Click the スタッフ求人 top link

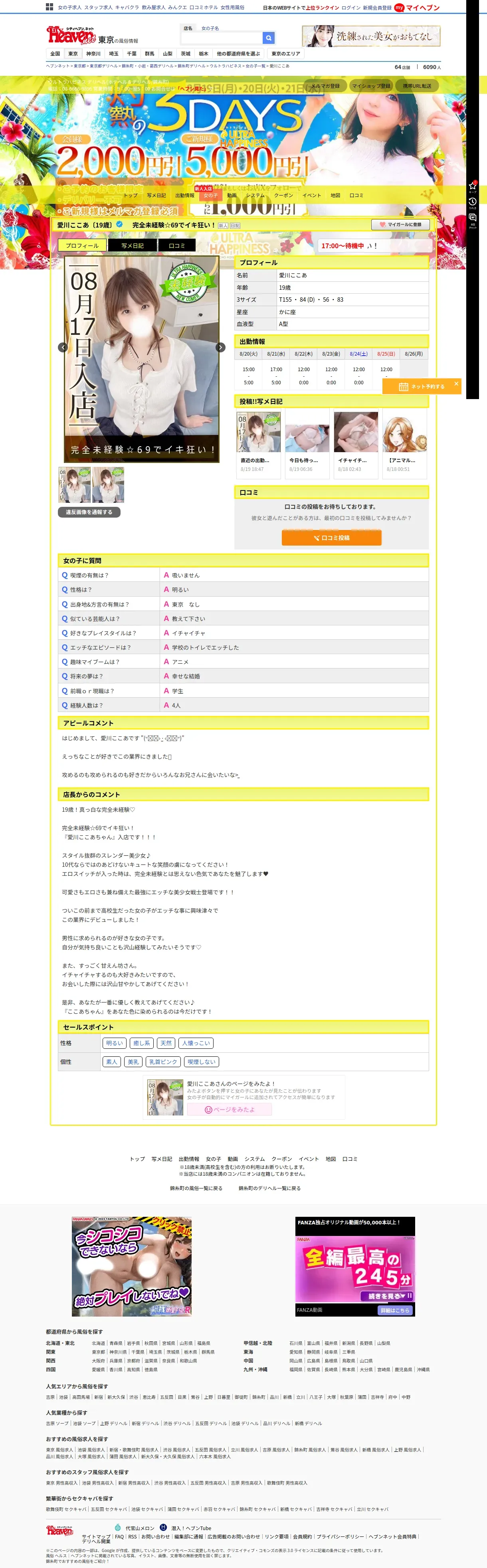tap(98, 7)
